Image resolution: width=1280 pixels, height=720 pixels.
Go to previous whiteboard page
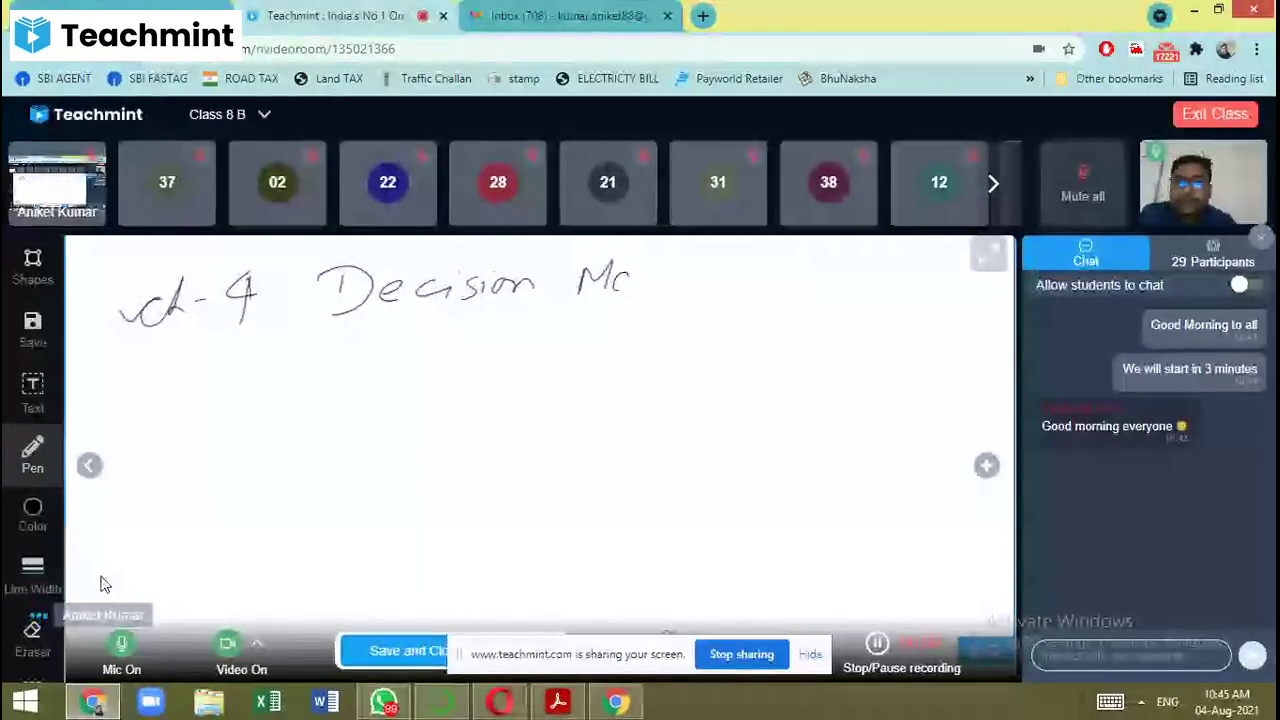tap(89, 465)
